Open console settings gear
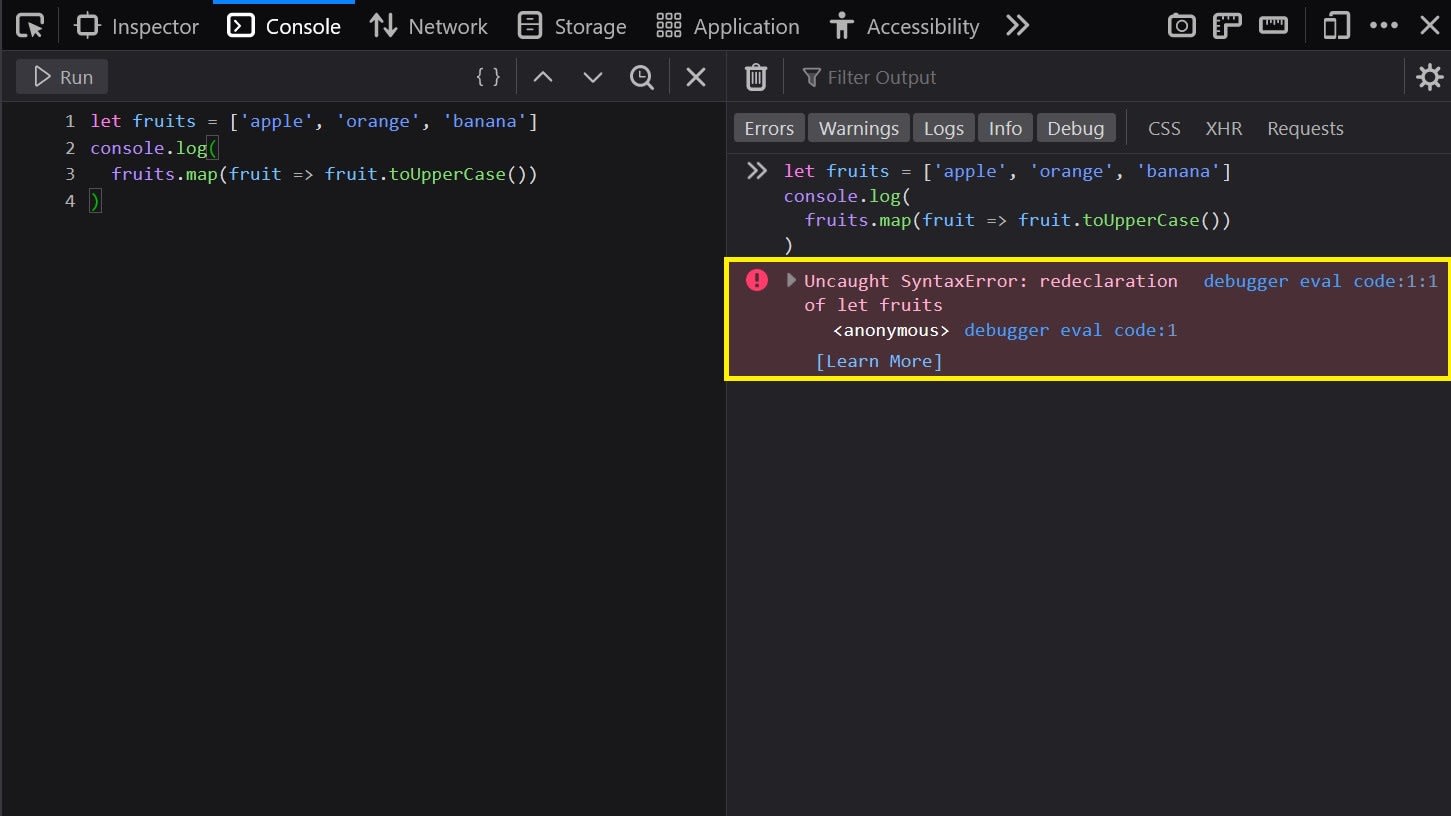 tap(1429, 77)
